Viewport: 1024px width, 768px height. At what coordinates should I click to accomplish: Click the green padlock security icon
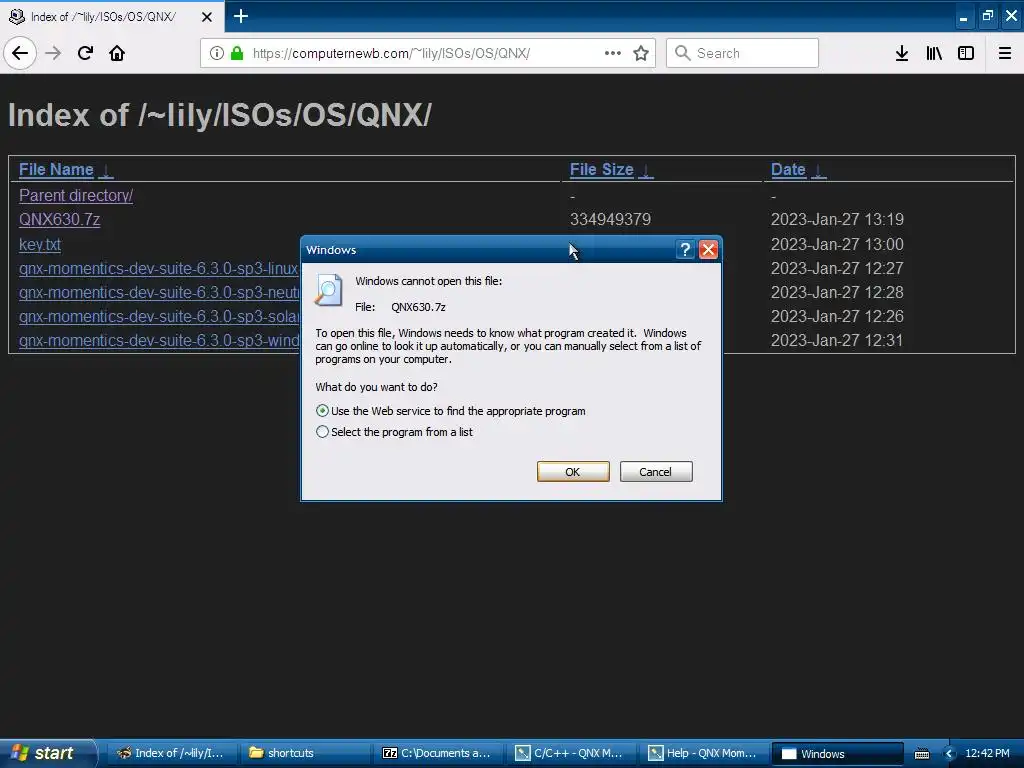pos(237,54)
